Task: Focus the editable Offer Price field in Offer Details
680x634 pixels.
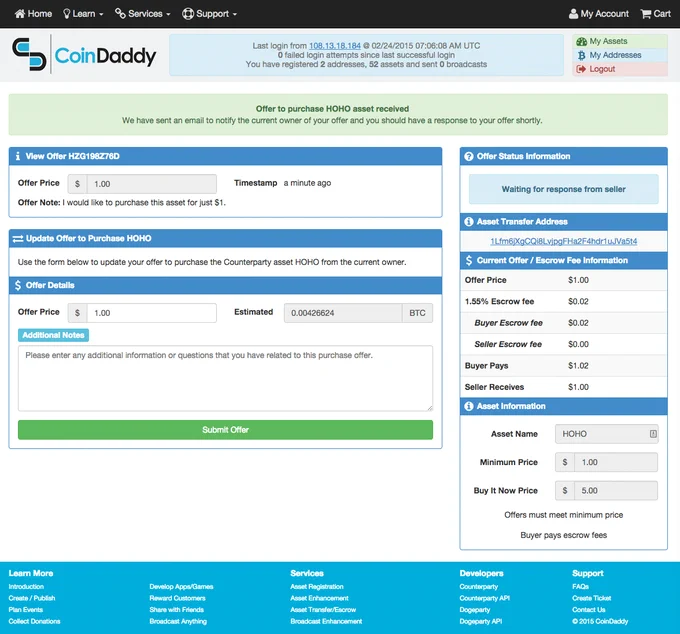Action: click(x=151, y=313)
